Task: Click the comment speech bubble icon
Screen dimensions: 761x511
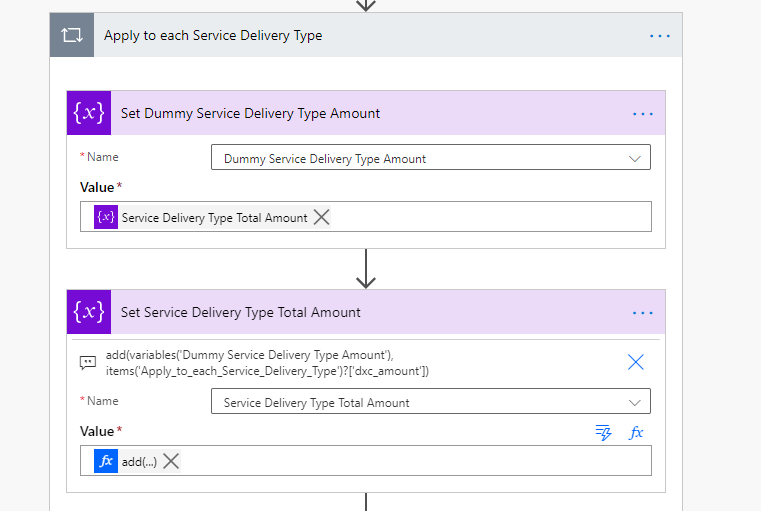Action: coord(89,362)
